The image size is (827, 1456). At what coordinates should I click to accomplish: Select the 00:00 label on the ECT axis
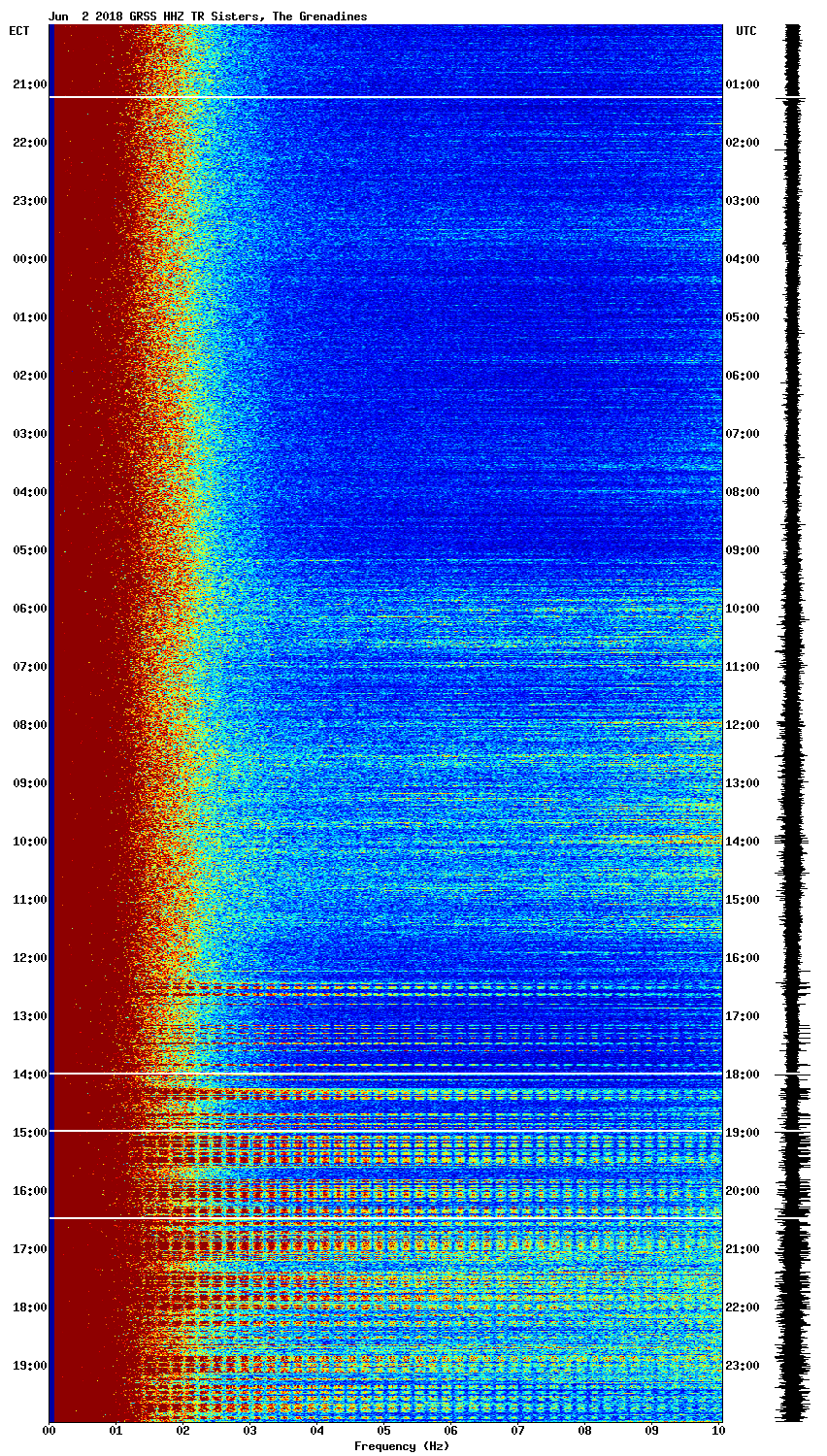click(x=30, y=259)
